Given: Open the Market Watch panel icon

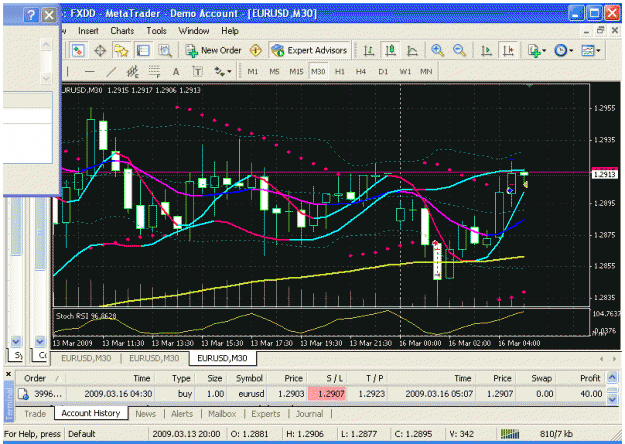Looking at the screenshot, I should pos(78,51).
